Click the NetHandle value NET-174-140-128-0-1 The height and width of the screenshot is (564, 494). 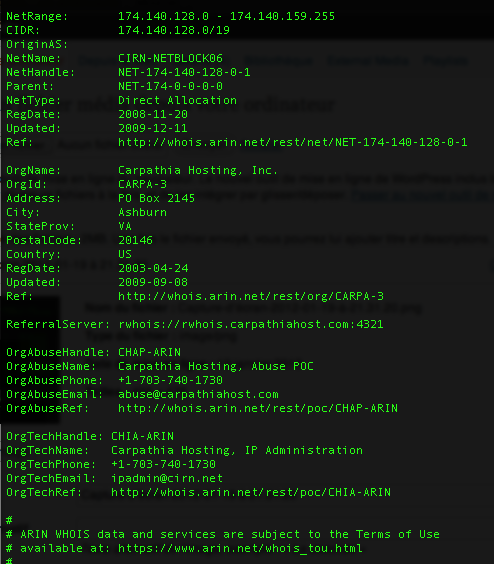tap(184, 72)
